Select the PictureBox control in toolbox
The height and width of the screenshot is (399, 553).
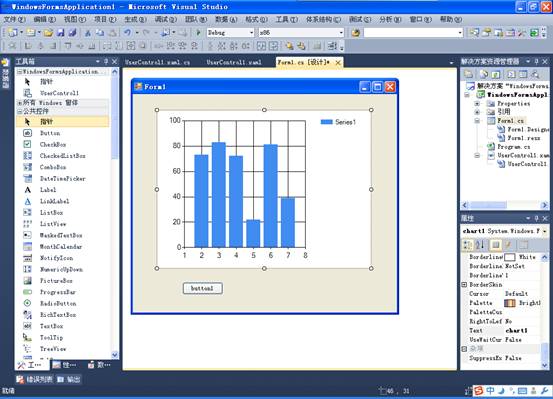[x=56, y=280]
